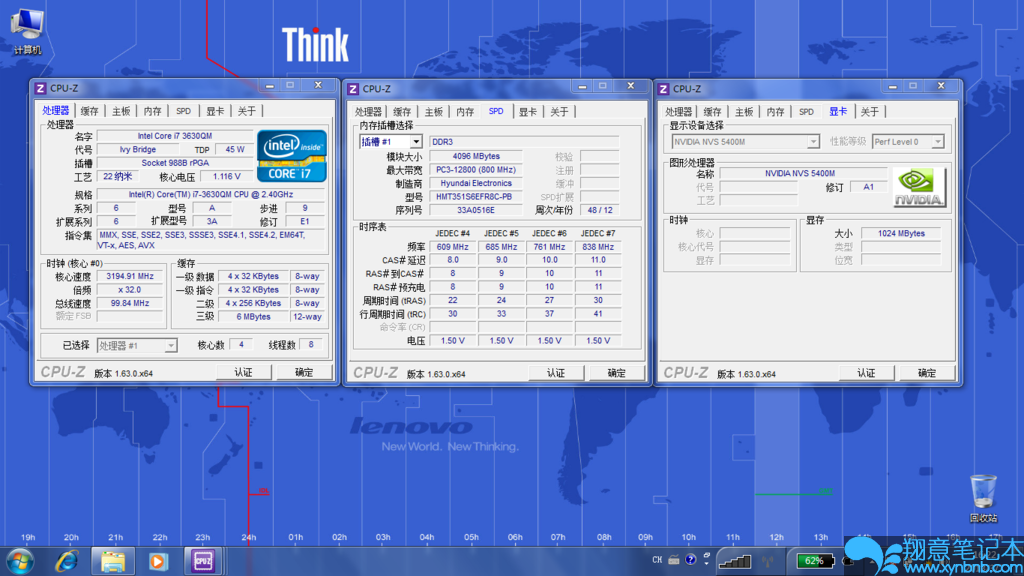Click the bus speed 99.84 MHz value
Image resolution: width=1024 pixels, height=576 pixels.
[x=130, y=303]
